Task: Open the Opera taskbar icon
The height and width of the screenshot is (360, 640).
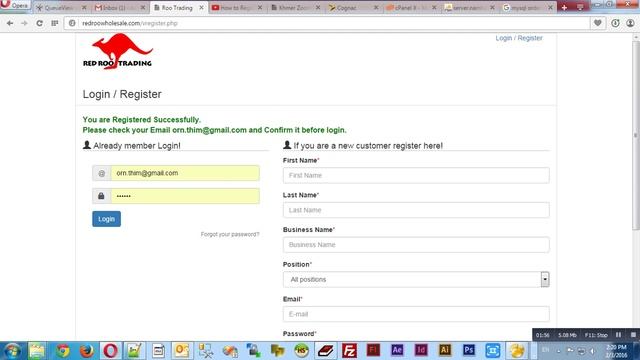Action: click(110, 351)
